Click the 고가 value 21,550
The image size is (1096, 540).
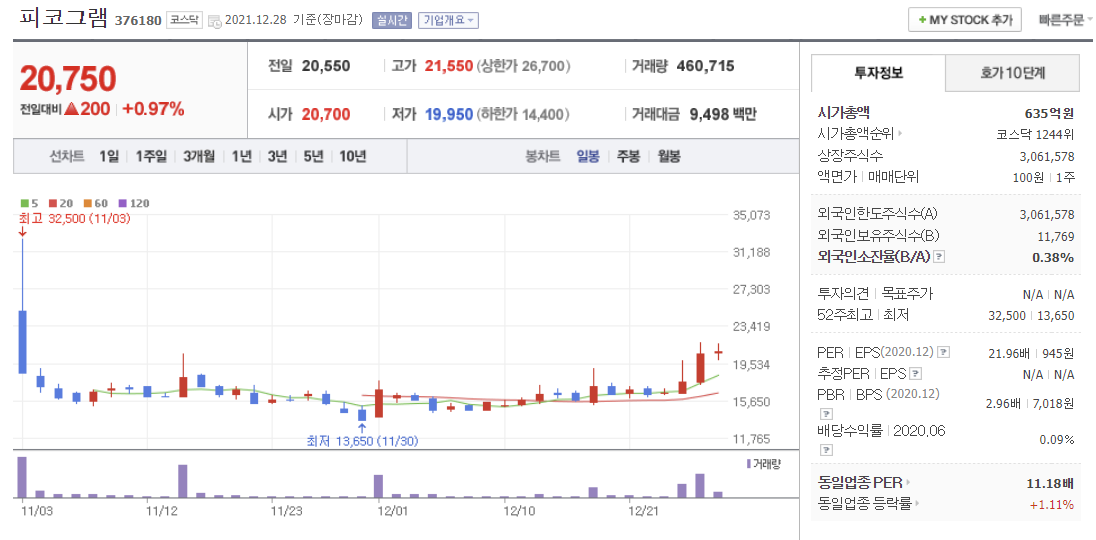click(x=449, y=66)
